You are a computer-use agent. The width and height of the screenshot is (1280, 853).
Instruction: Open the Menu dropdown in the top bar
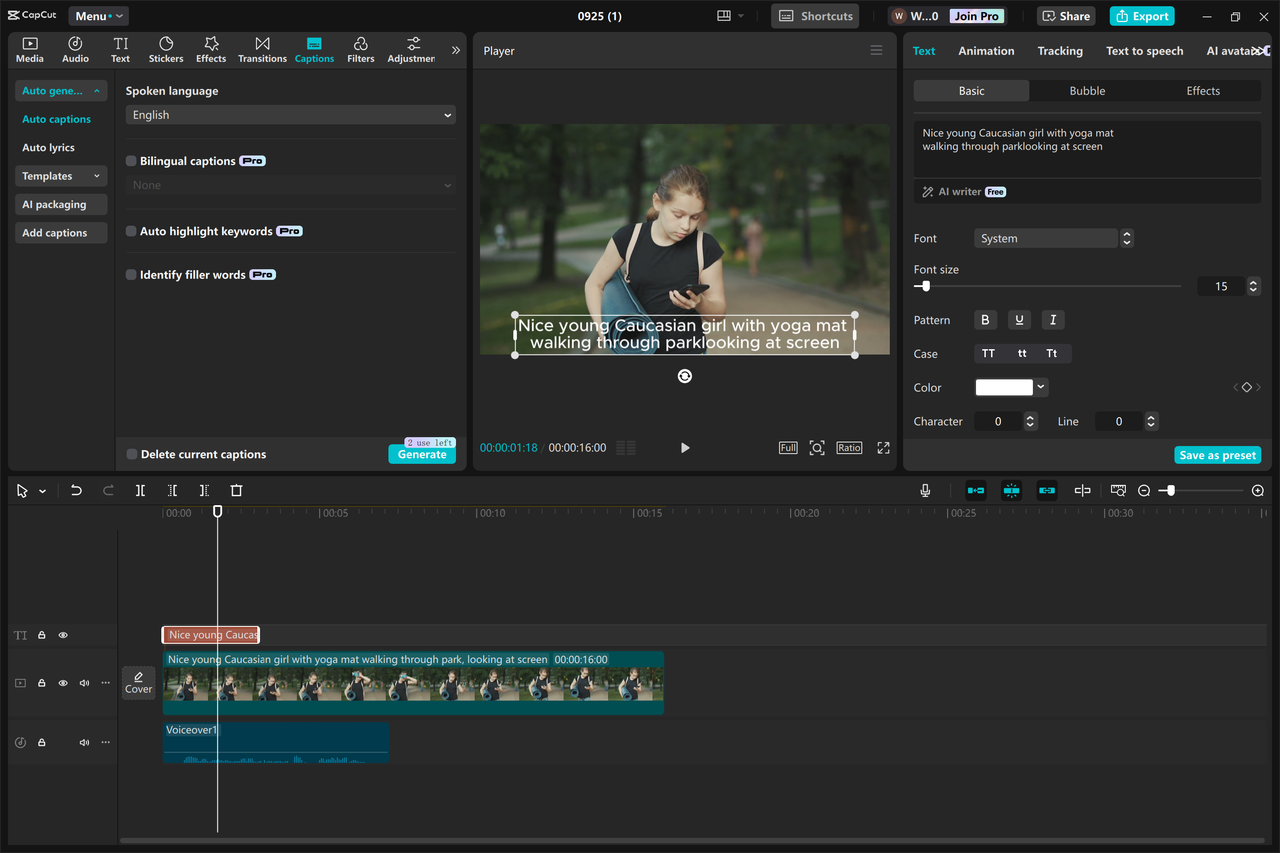97,15
